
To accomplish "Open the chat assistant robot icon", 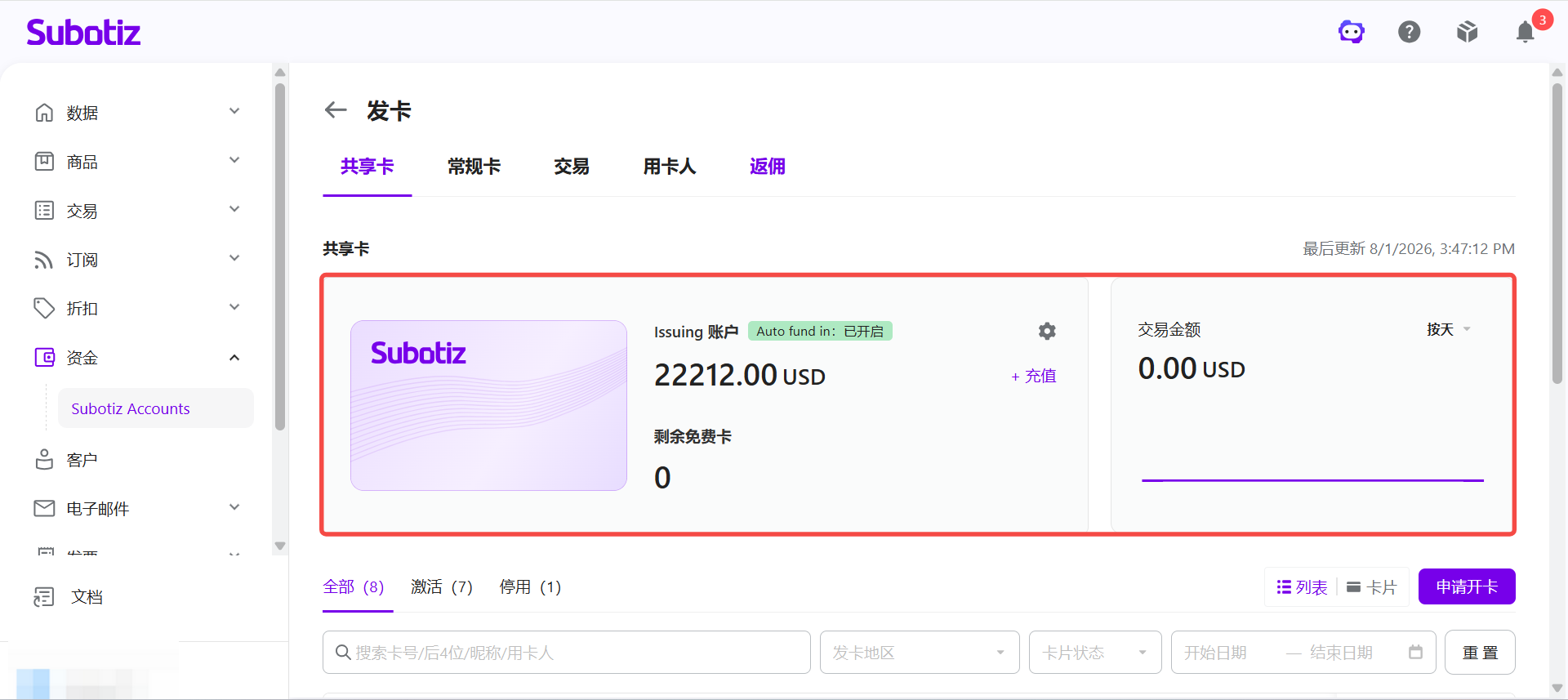I will 1352,32.
